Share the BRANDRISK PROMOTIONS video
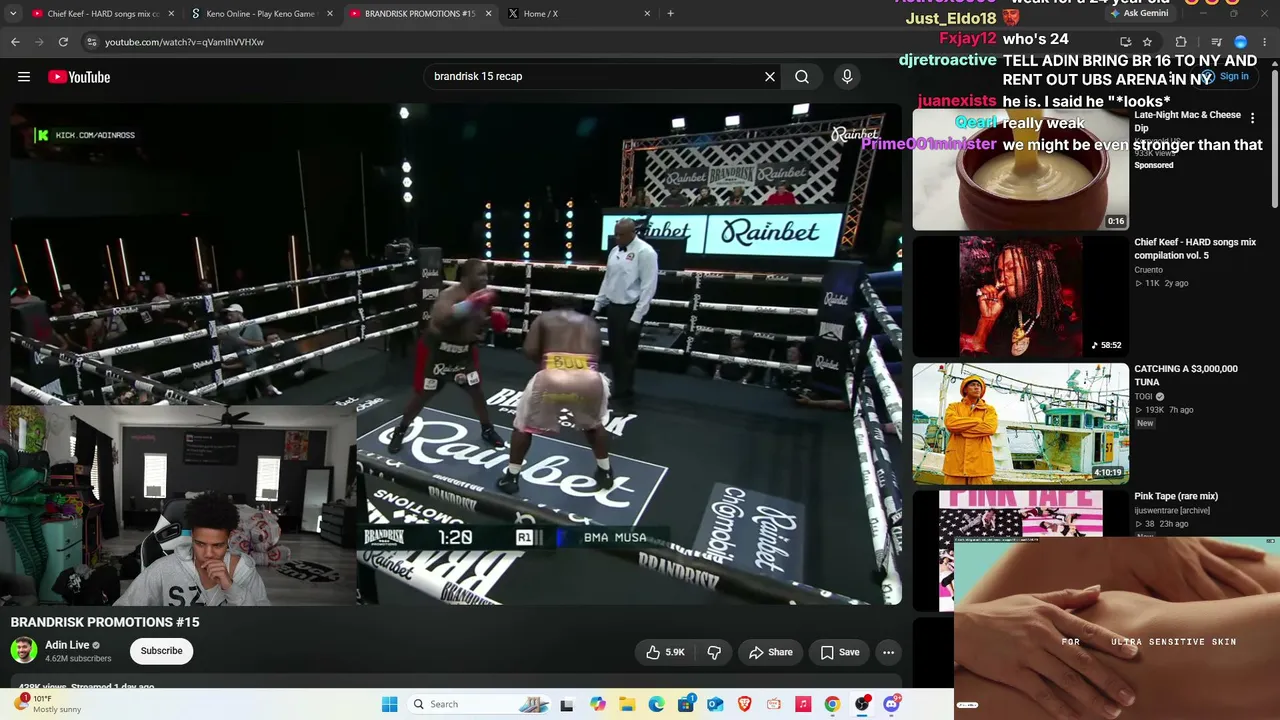This screenshot has width=1280, height=720. pos(771,652)
